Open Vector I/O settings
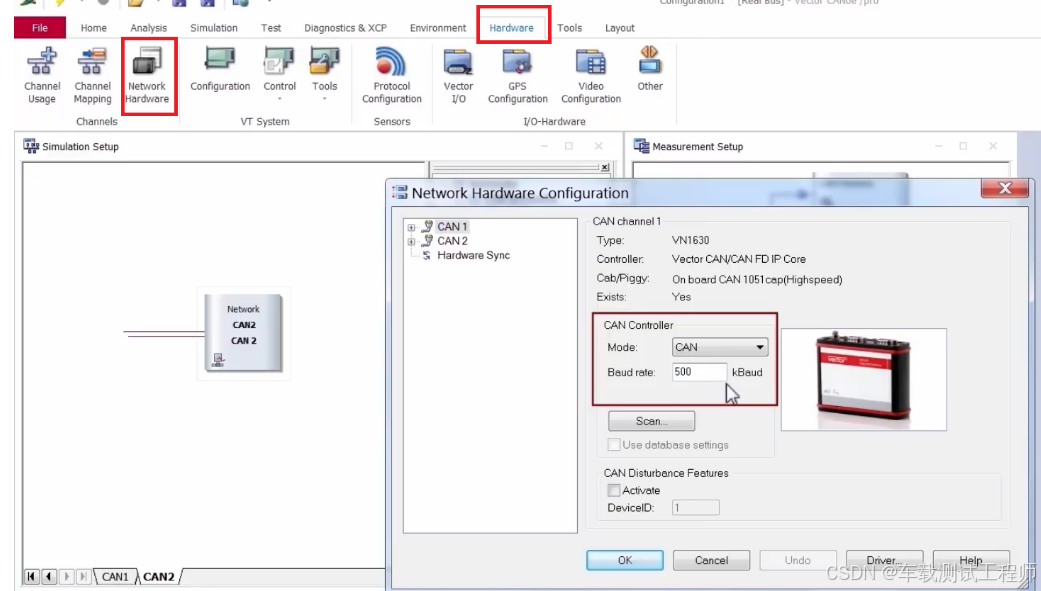 point(458,75)
